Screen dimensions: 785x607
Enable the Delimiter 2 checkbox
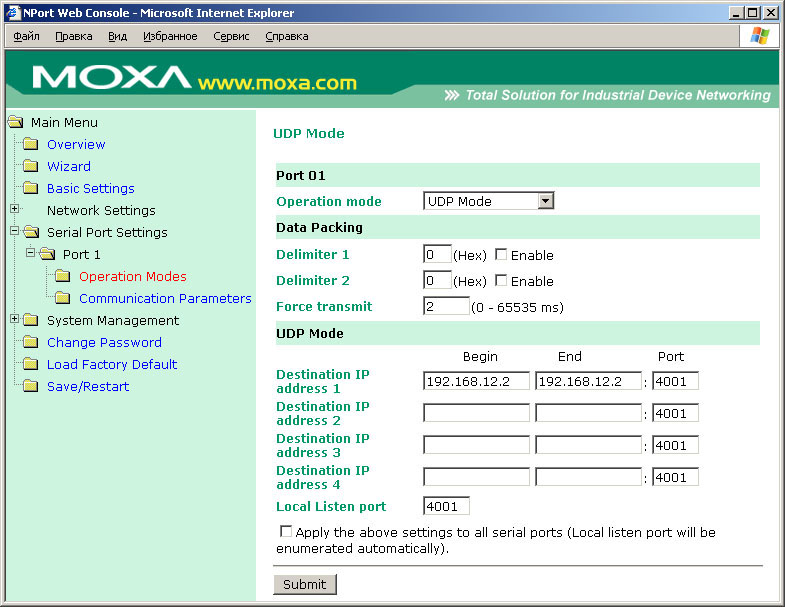click(502, 280)
